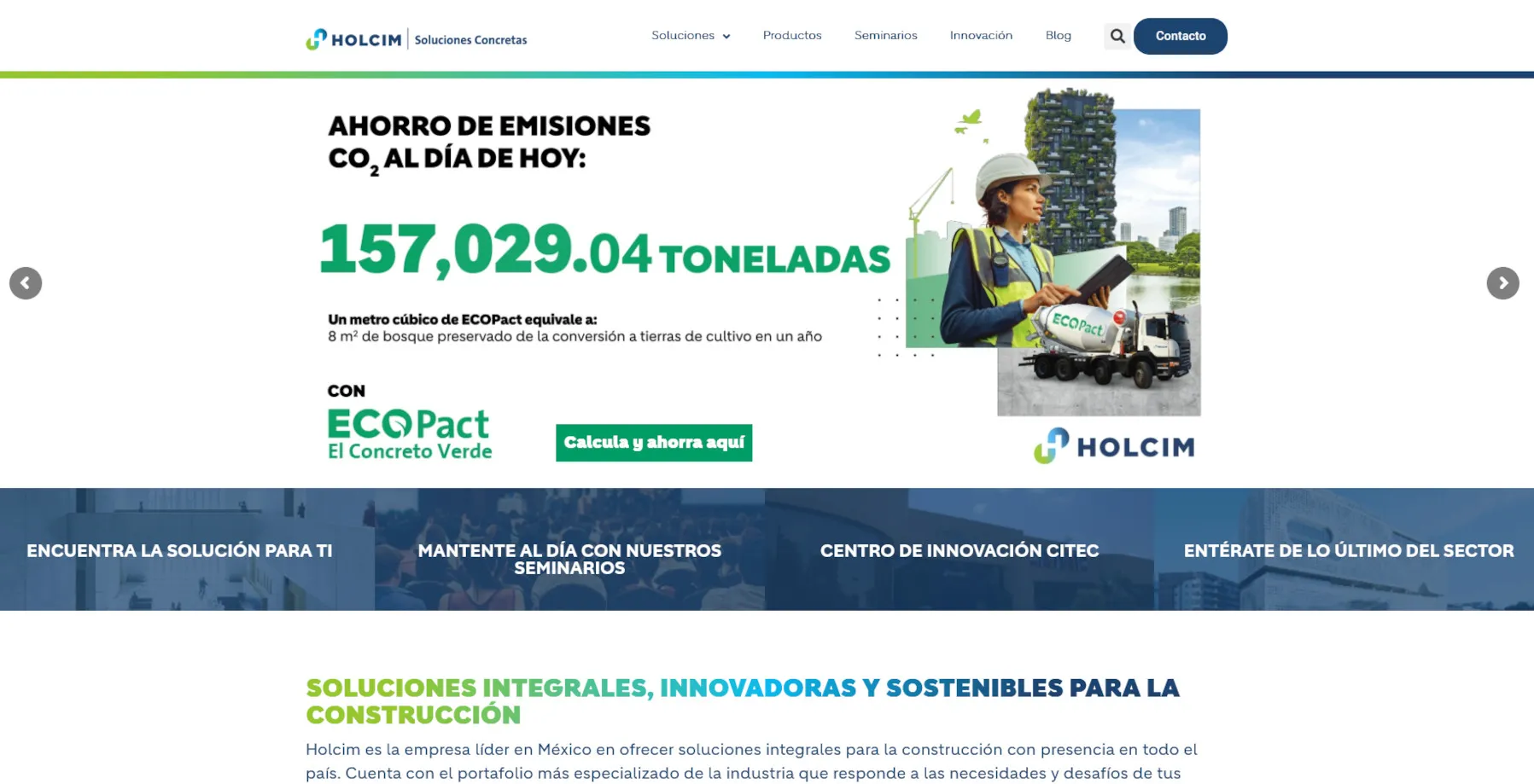Click the 157,029.04 toneladas counter
The height and width of the screenshot is (784, 1534).
click(604, 251)
